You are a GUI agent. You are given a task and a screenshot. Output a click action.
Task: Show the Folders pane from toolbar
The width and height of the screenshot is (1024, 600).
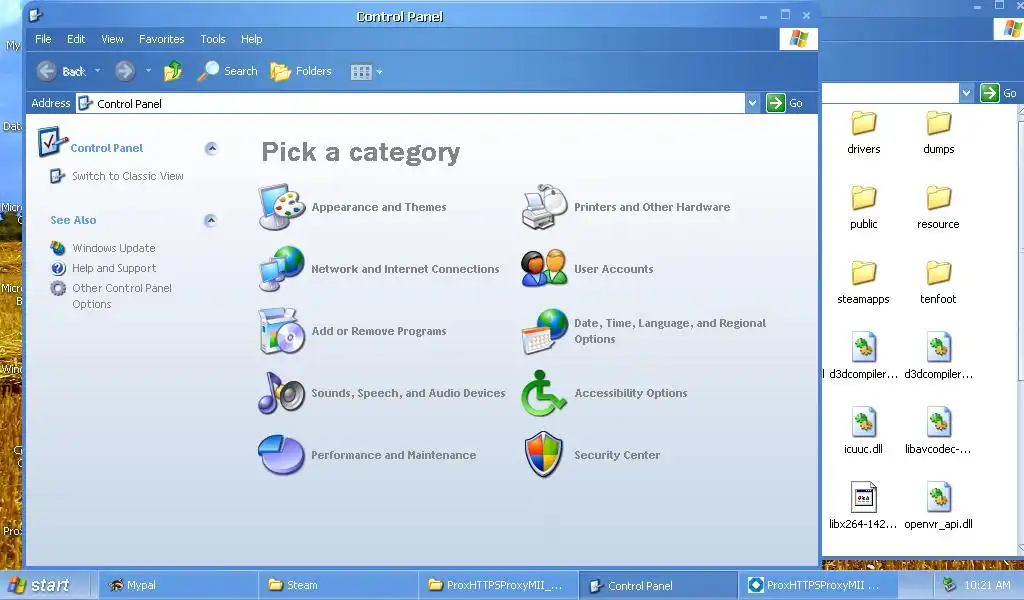point(301,71)
